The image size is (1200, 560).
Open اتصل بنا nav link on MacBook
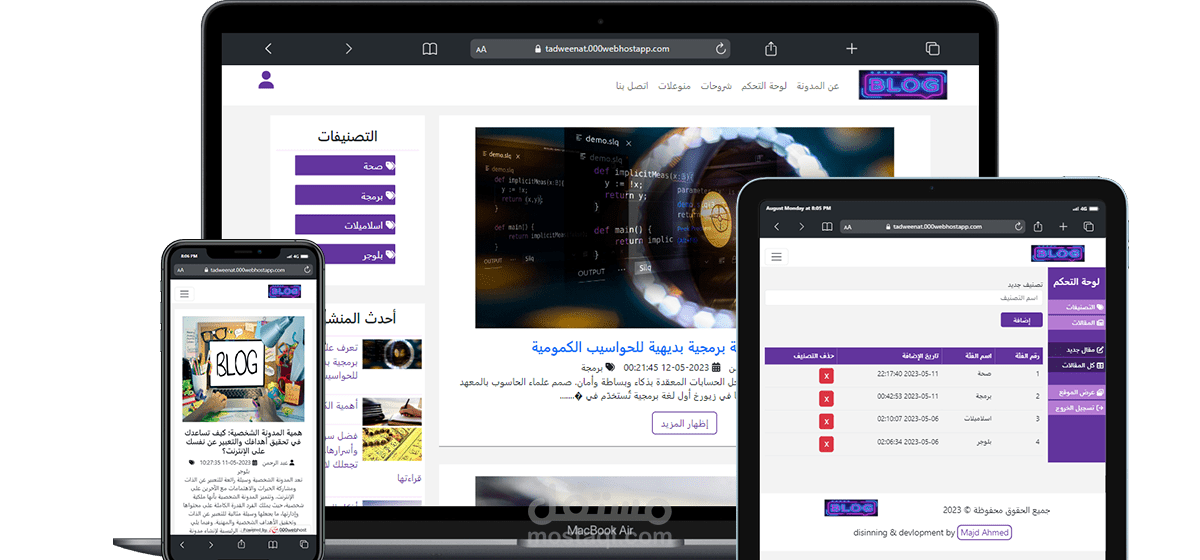click(632, 86)
